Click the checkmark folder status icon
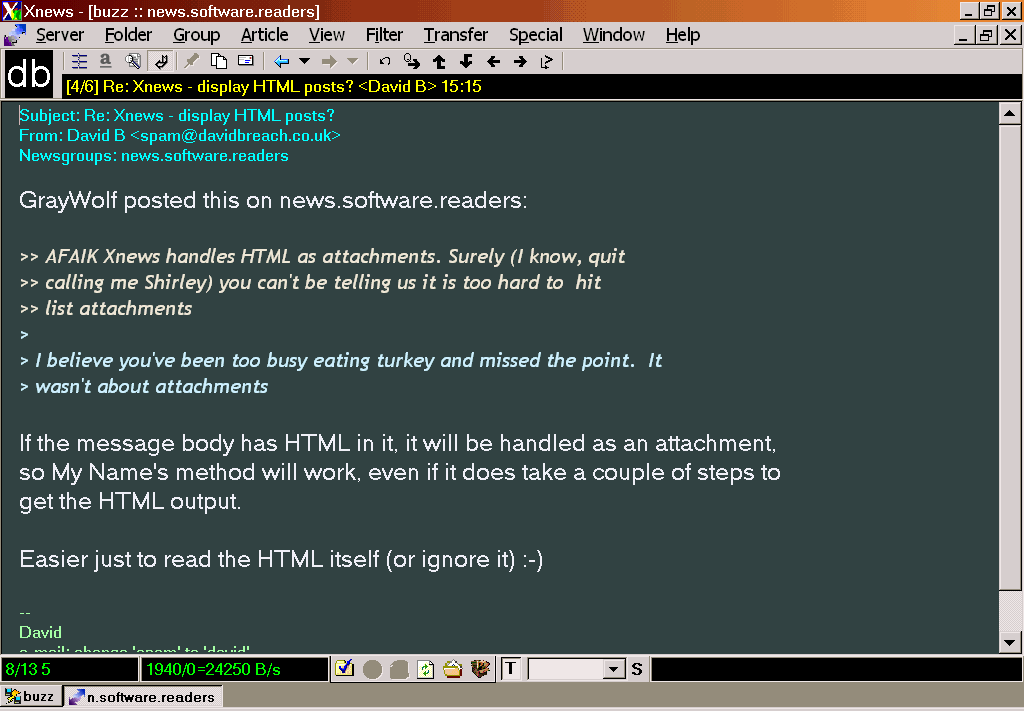 (x=344, y=669)
